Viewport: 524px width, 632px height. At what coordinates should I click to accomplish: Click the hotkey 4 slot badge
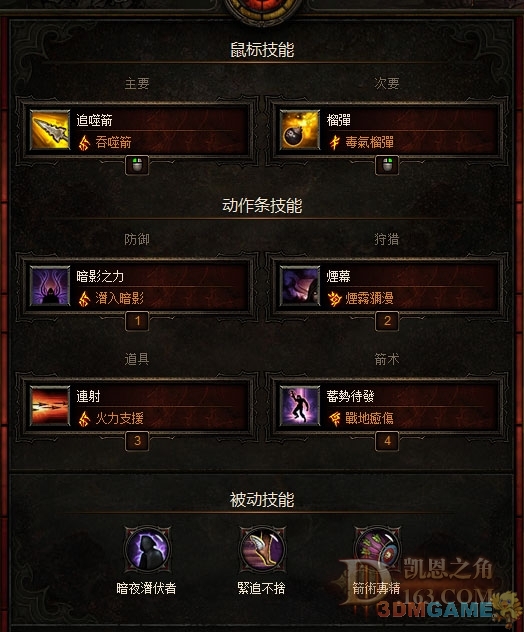[387, 441]
